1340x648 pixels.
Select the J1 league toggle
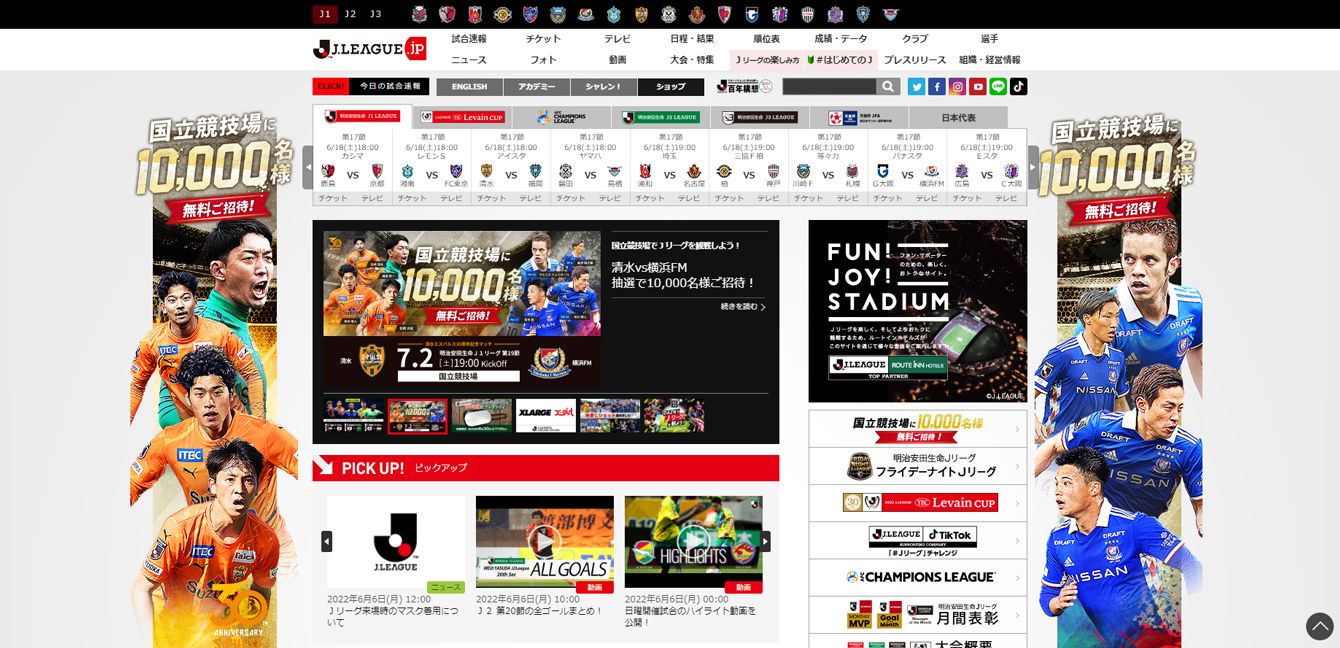(x=324, y=14)
